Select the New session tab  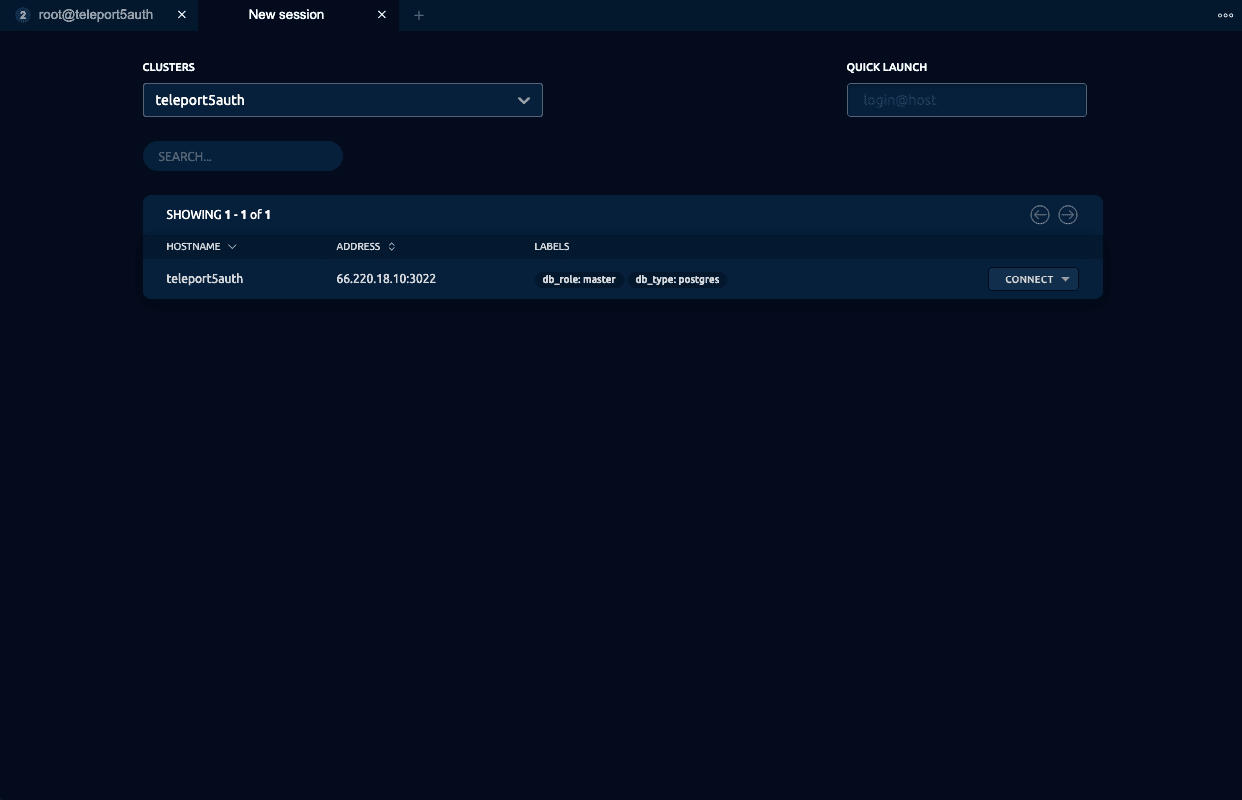[285, 14]
